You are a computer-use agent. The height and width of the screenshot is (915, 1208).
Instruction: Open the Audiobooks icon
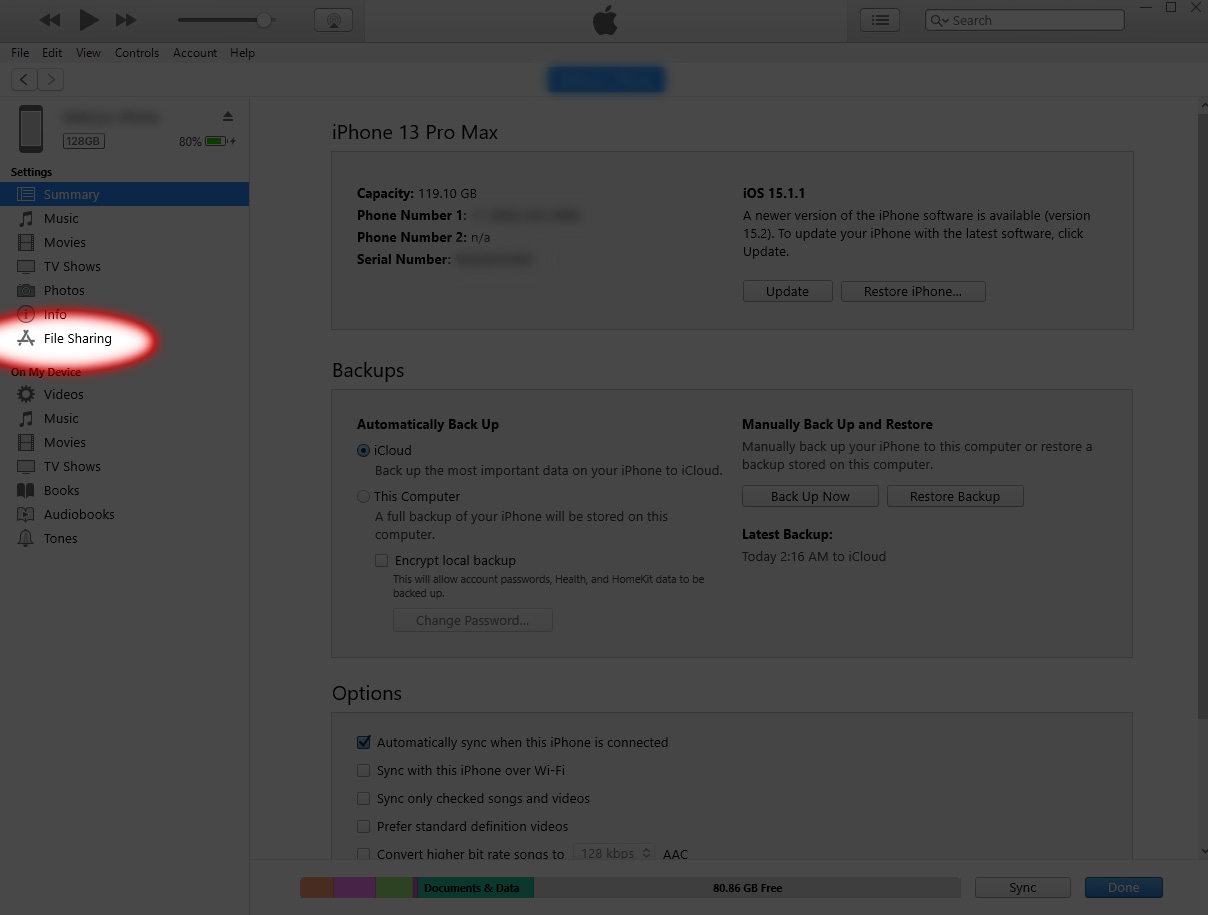point(26,514)
